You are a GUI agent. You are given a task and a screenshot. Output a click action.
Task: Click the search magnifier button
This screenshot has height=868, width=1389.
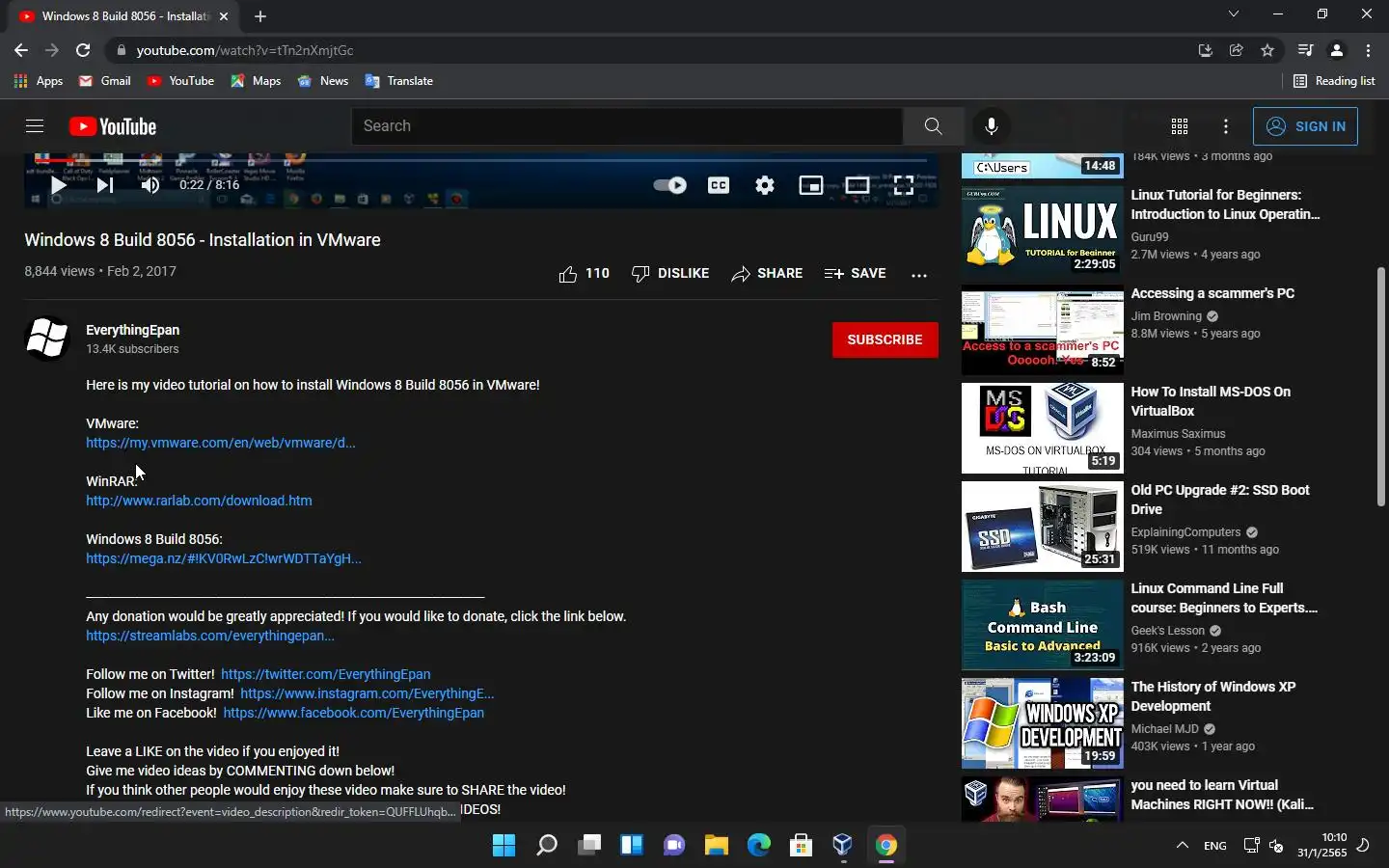coord(933,126)
